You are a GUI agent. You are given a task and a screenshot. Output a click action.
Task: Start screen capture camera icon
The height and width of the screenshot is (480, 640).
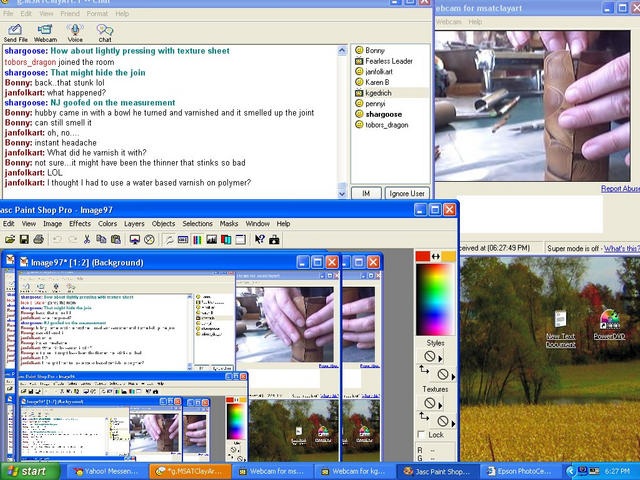(x=274, y=239)
